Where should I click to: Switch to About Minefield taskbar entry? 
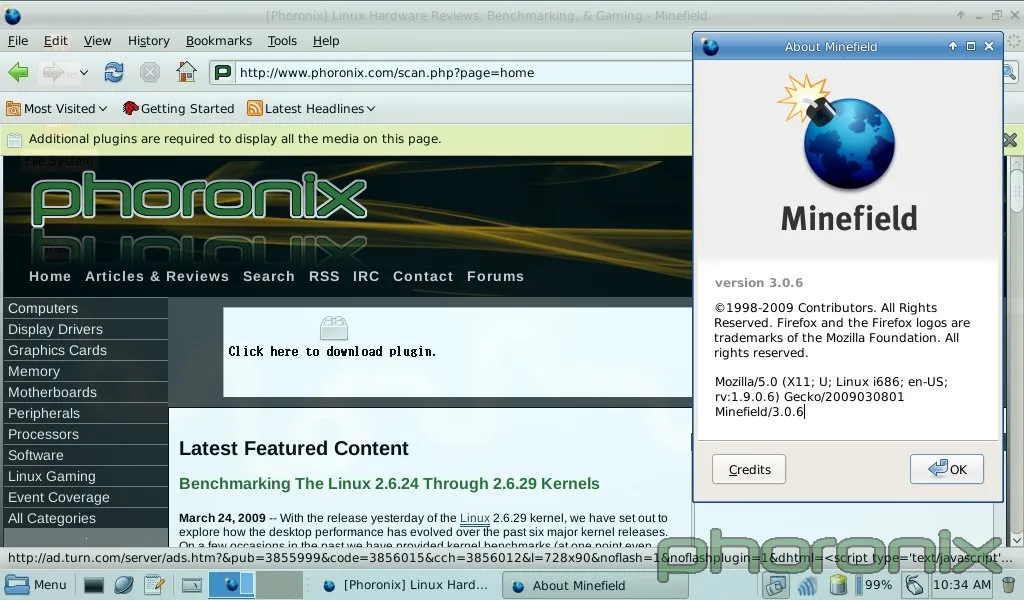pyautogui.click(x=594, y=585)
